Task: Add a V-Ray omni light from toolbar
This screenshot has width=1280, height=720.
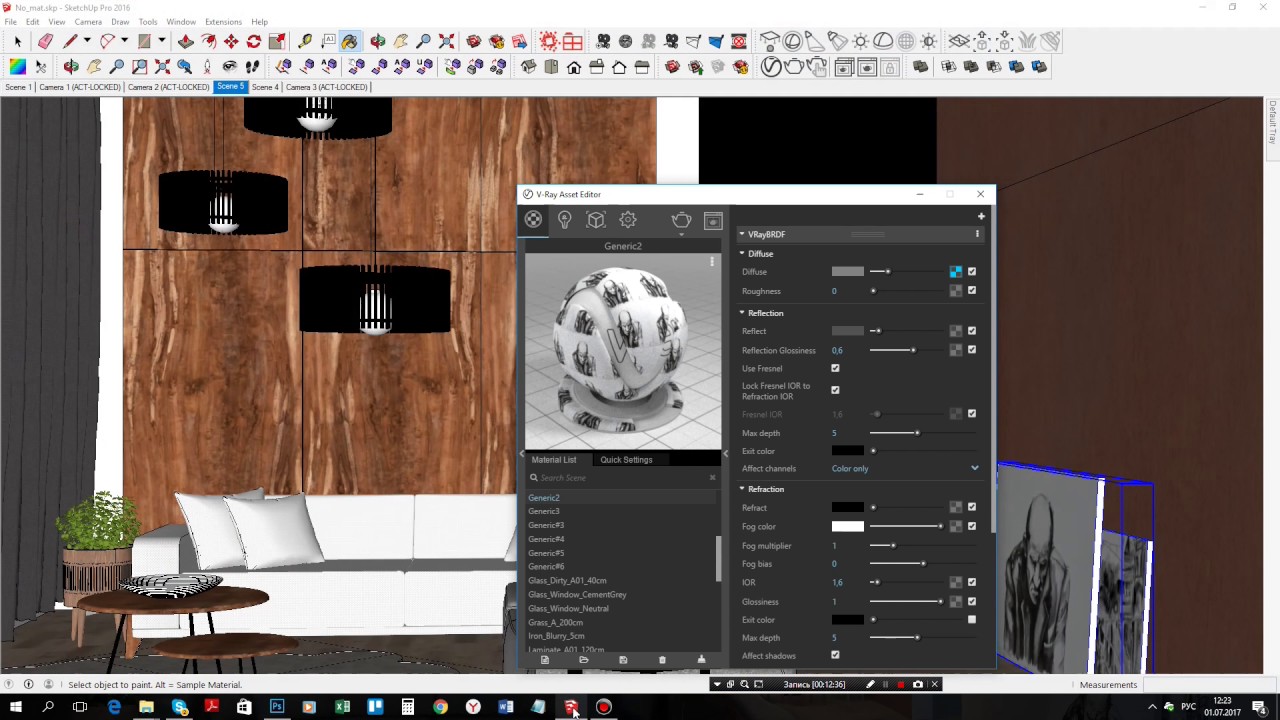Action: point(860,41)
